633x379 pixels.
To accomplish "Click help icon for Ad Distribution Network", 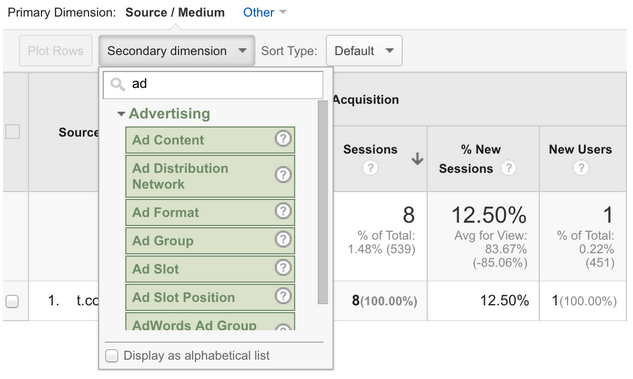I will pyautogui.click(x=283, y=175).
